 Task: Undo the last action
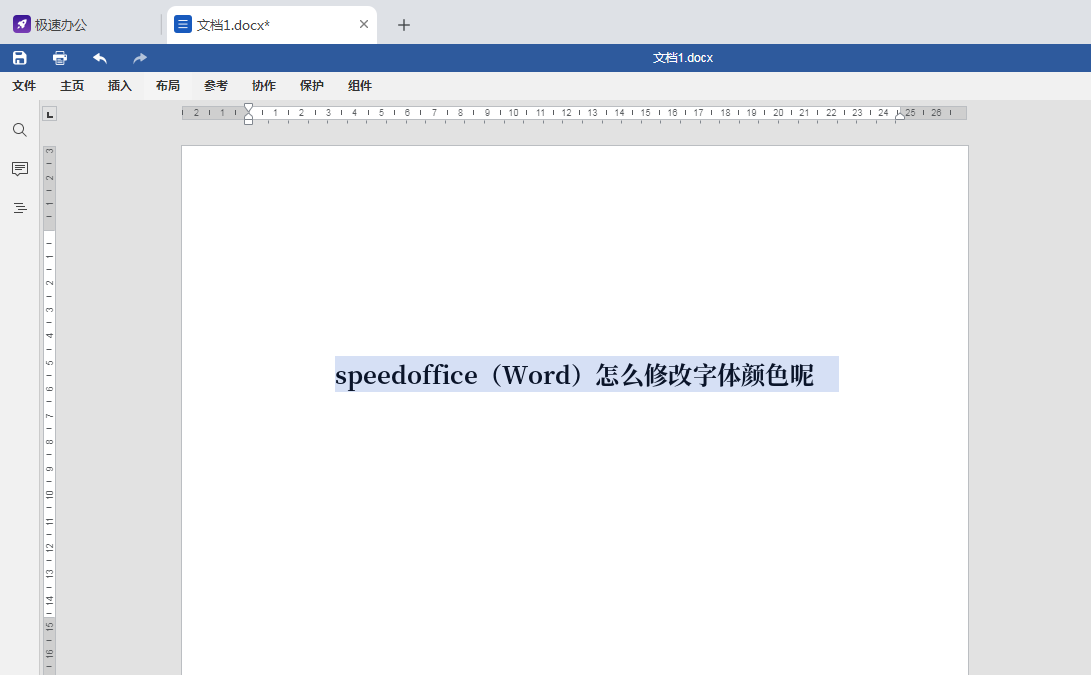[x=100, y=58]
